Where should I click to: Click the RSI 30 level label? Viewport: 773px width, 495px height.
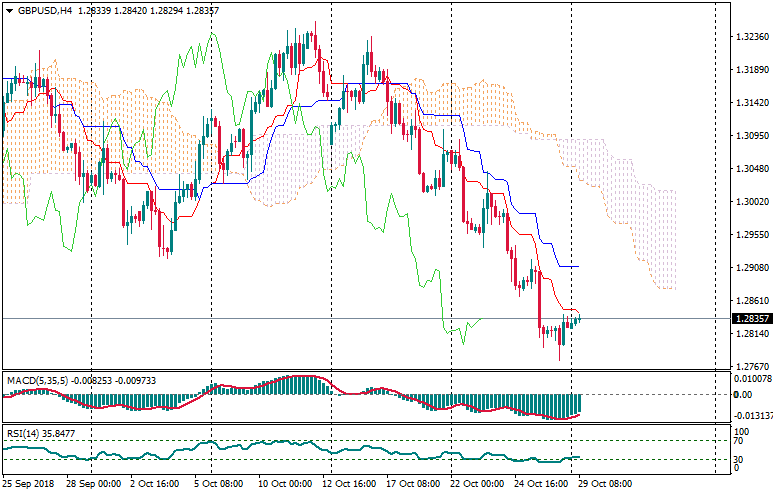click(x=739, y=459)
